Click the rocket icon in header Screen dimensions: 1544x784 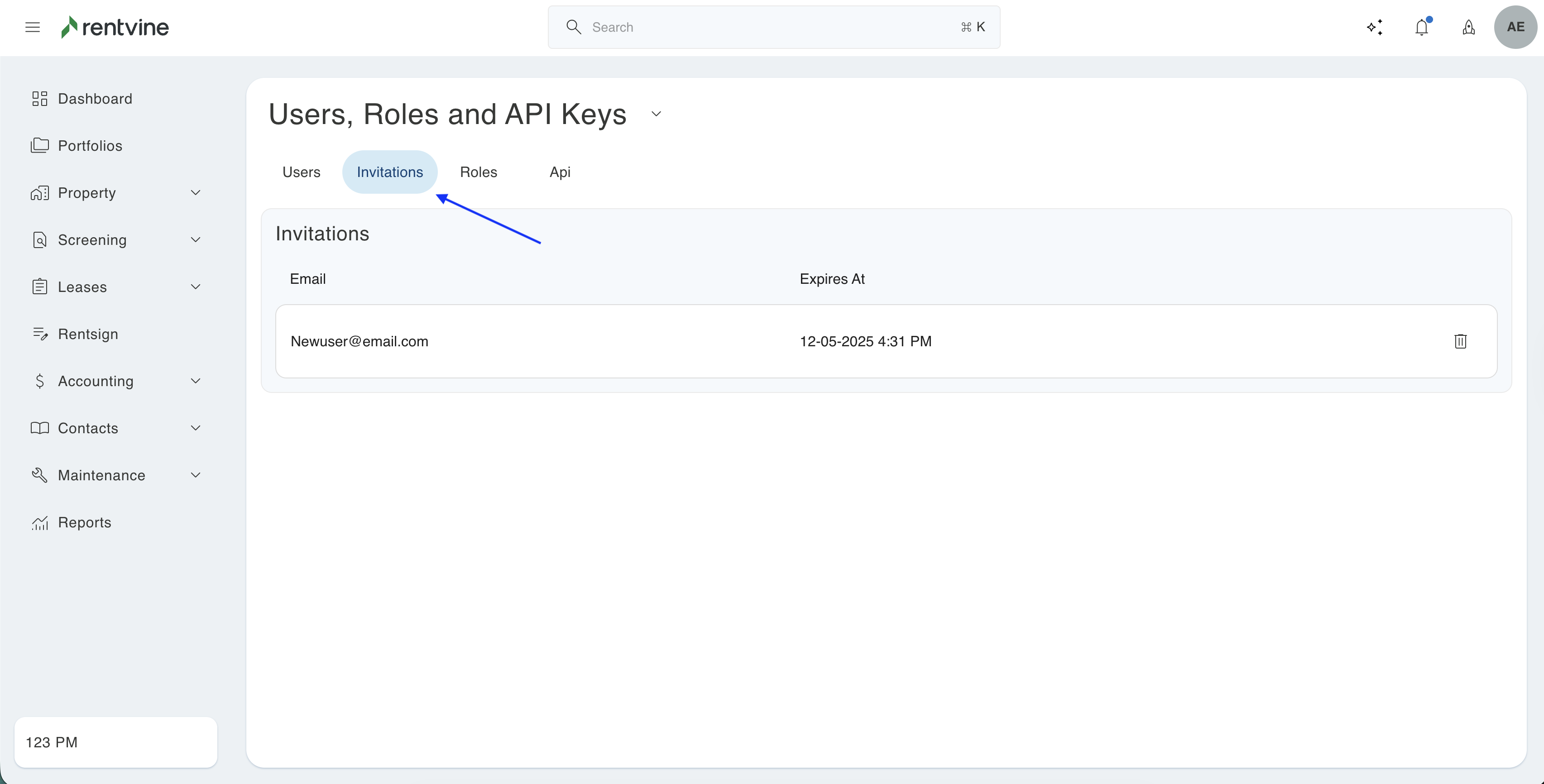(1468, 27)
